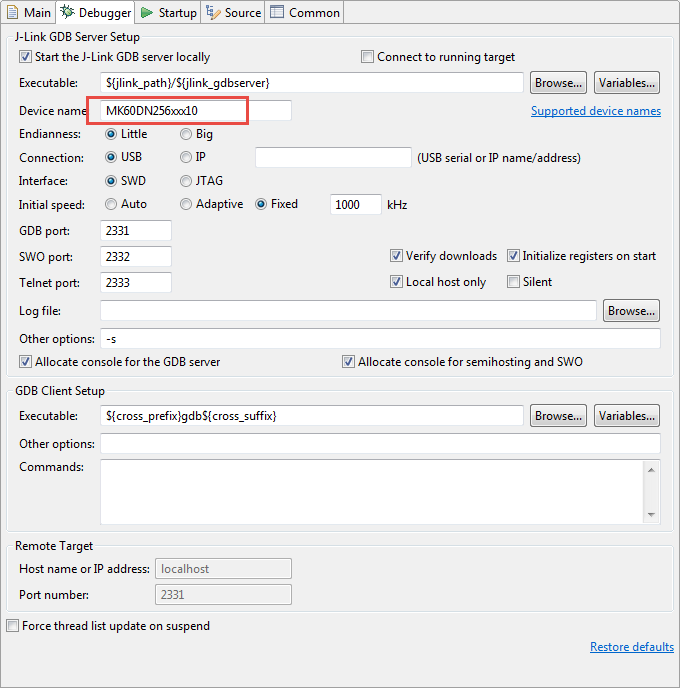The image size is (680, 688).
Task: Click the Device name input field
Action: (196, 110)
